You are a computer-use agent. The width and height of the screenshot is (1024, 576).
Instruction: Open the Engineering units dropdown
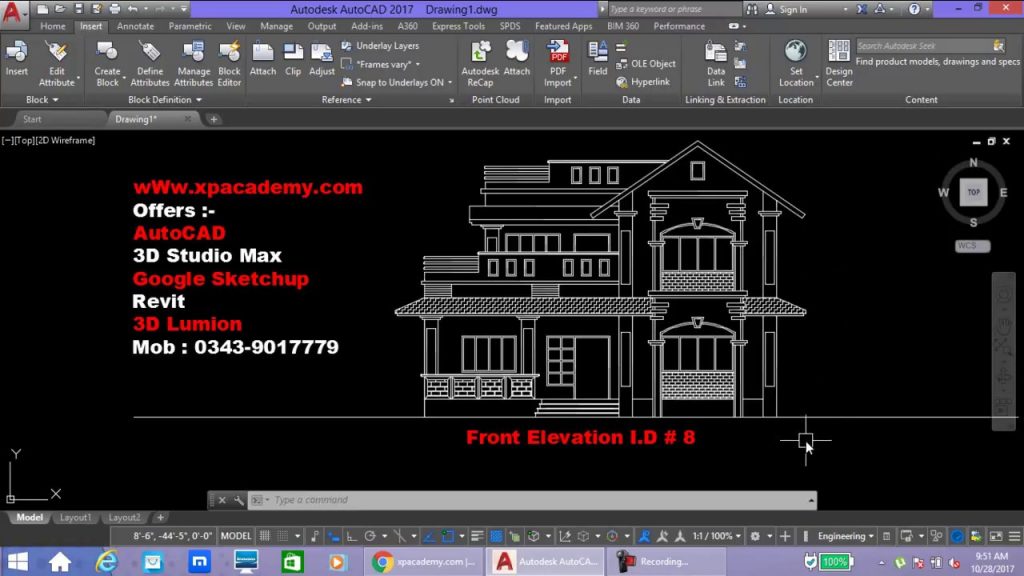click(x=846, y=536)
